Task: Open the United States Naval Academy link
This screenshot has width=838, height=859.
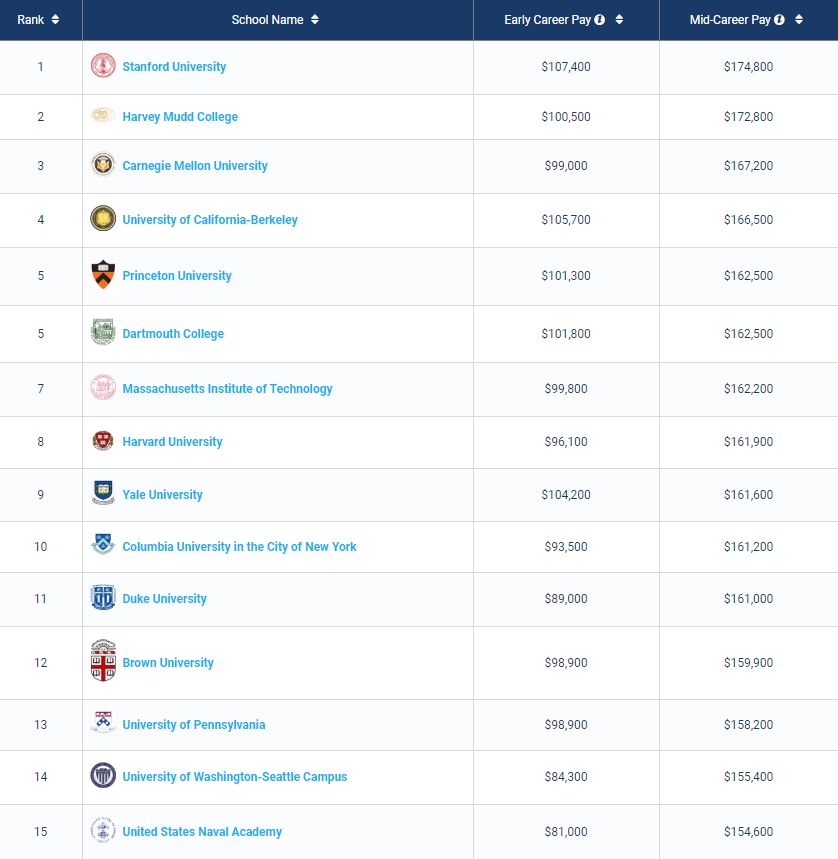Action: tap(202, 832)
